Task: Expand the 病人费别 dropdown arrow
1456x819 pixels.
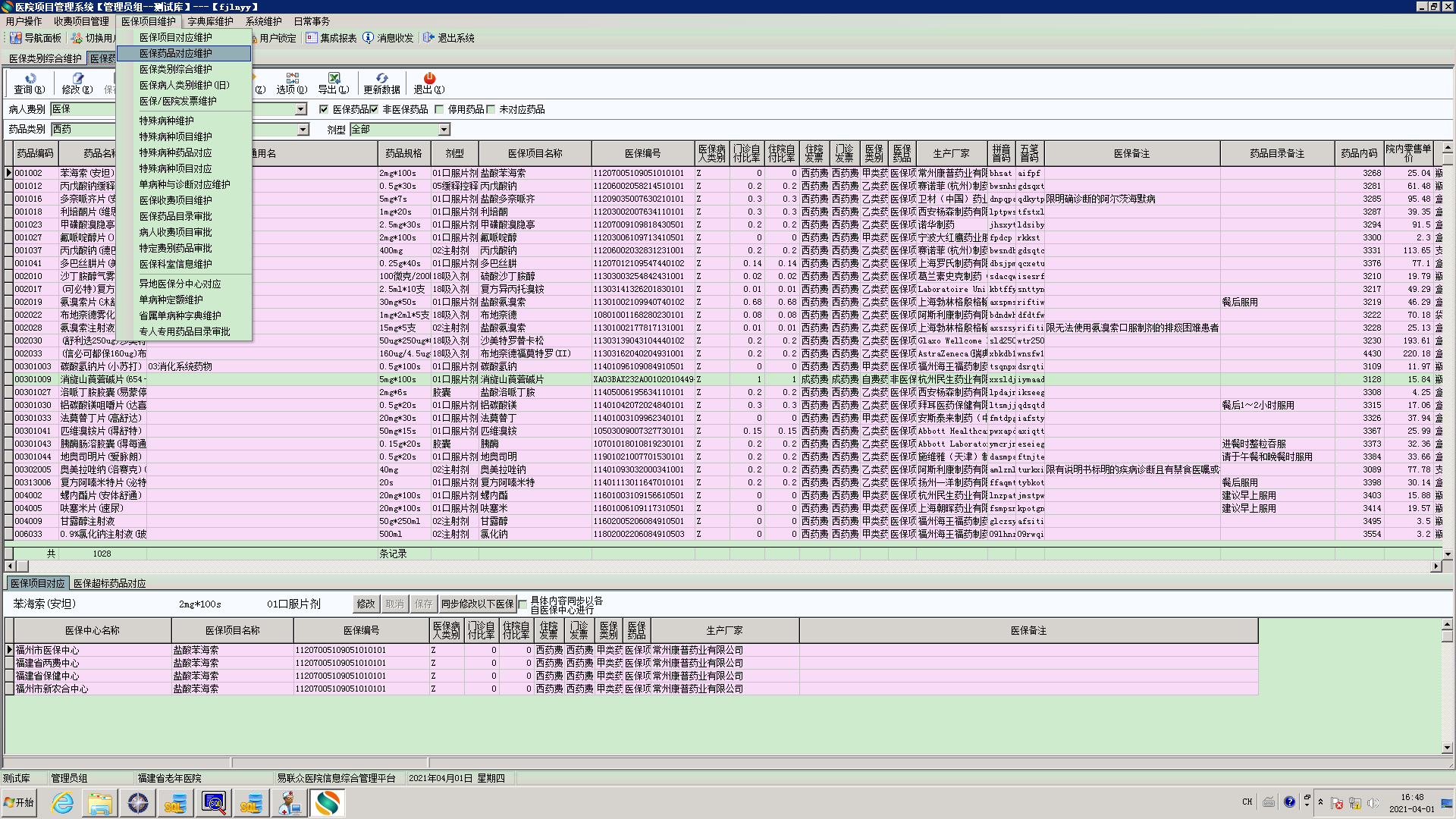Action: click(301, 109)
